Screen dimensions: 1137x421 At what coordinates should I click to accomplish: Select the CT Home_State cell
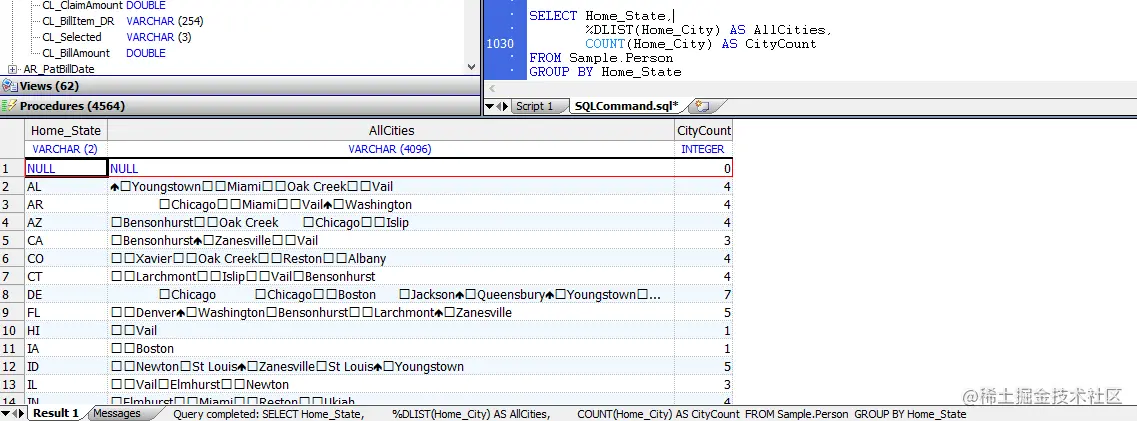pyautogui.click(x=66, y=277)
